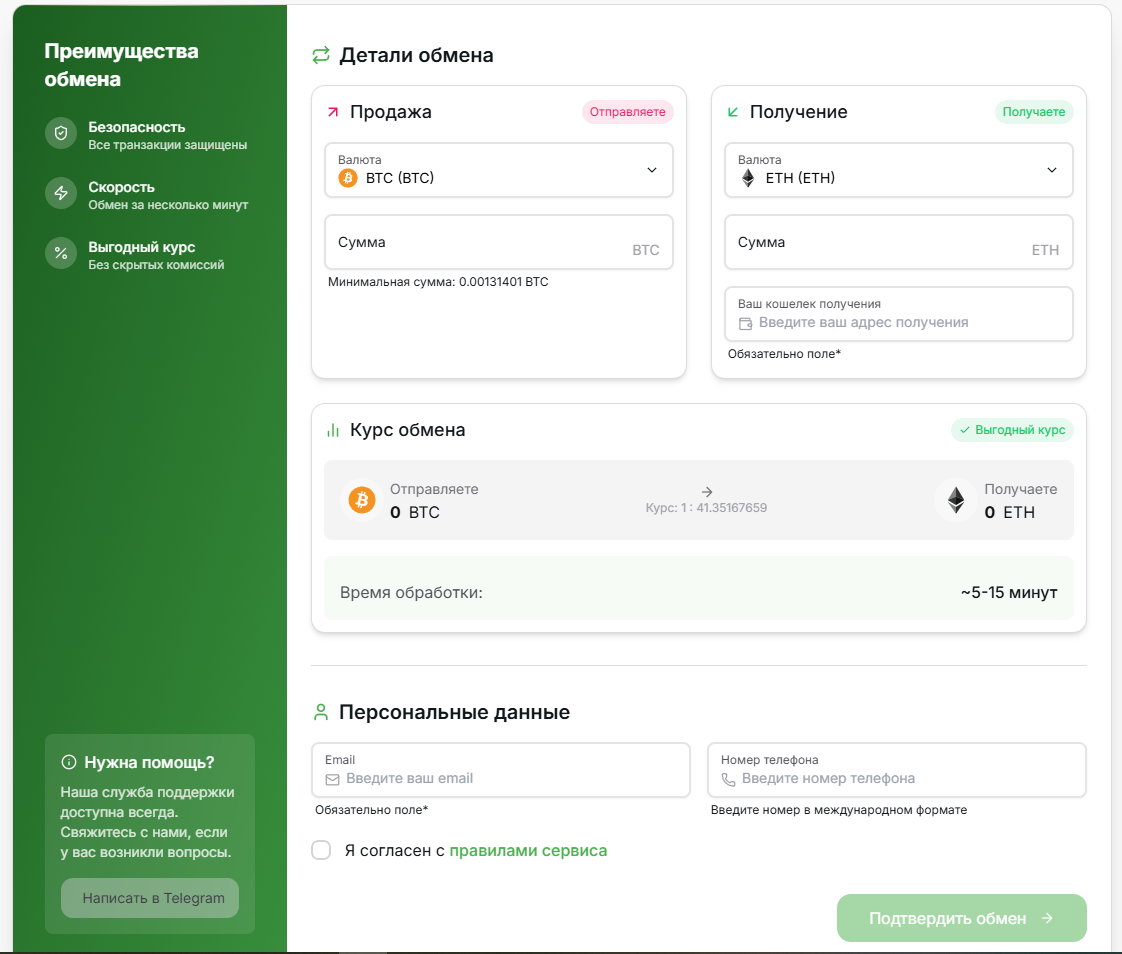Click the Ethereum icon in Курс обмена
Viewport: 1122px width, 954px height.
[956, 500]
